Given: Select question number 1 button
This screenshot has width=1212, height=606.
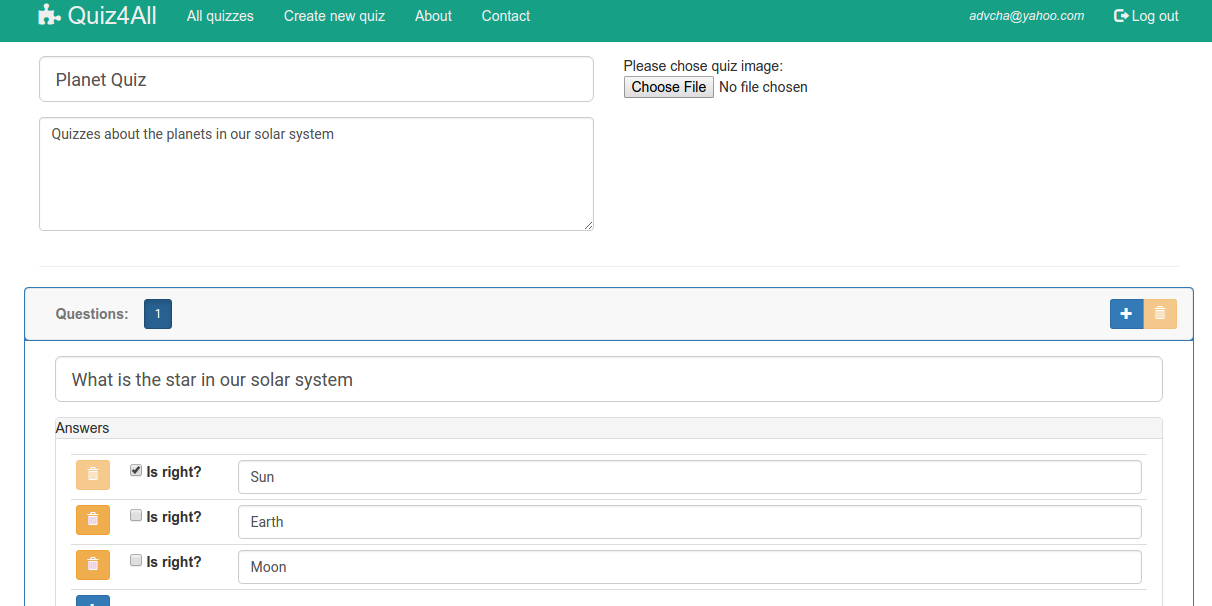Looking at the screenshot, I should pyautogui.click(x=158, y=314).
